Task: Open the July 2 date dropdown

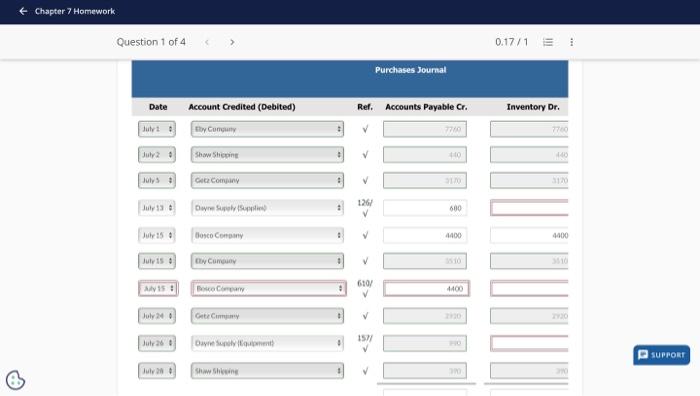Action: click(157, 155)
